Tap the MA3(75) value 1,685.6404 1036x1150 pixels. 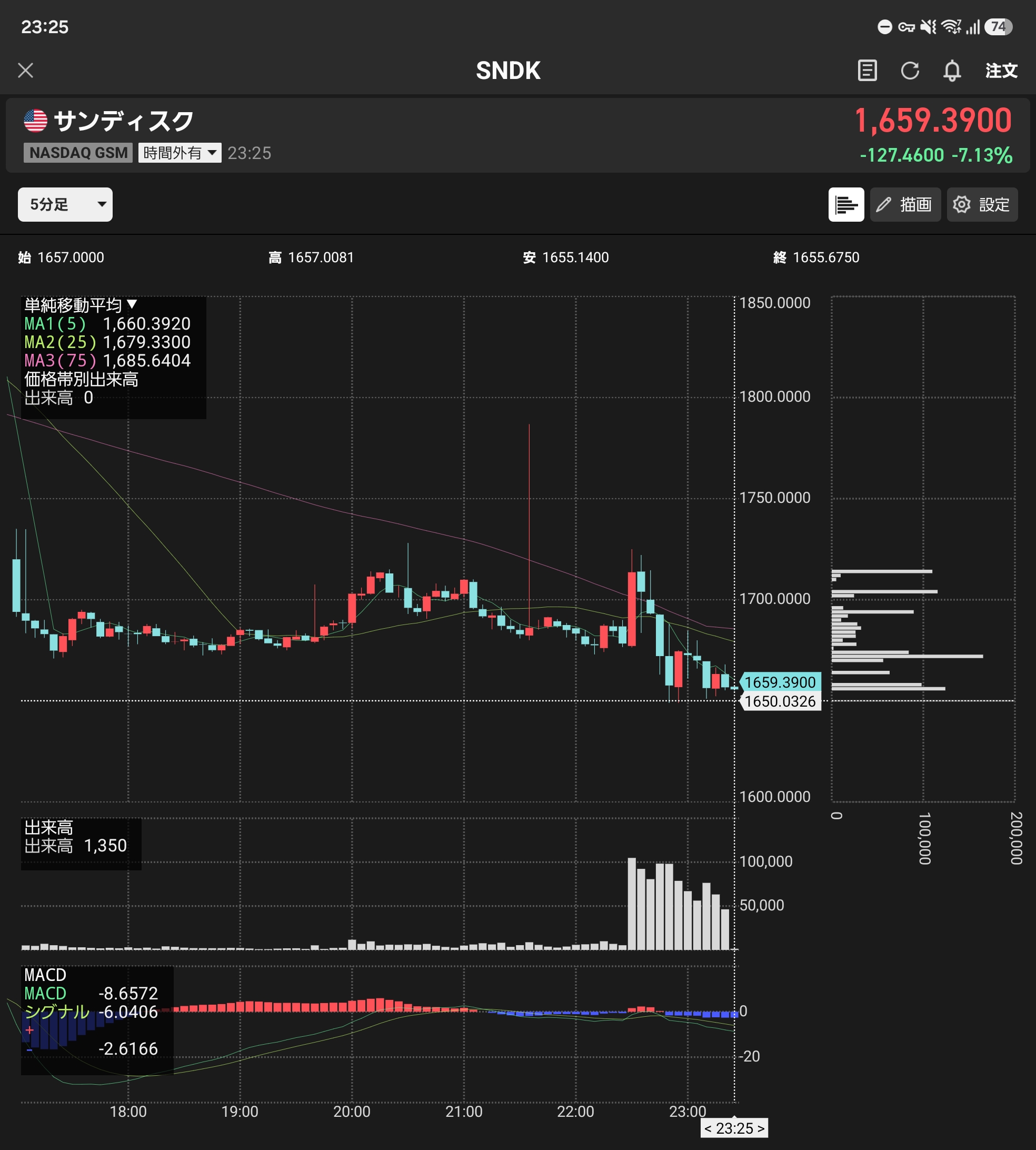tap(146, 360)
